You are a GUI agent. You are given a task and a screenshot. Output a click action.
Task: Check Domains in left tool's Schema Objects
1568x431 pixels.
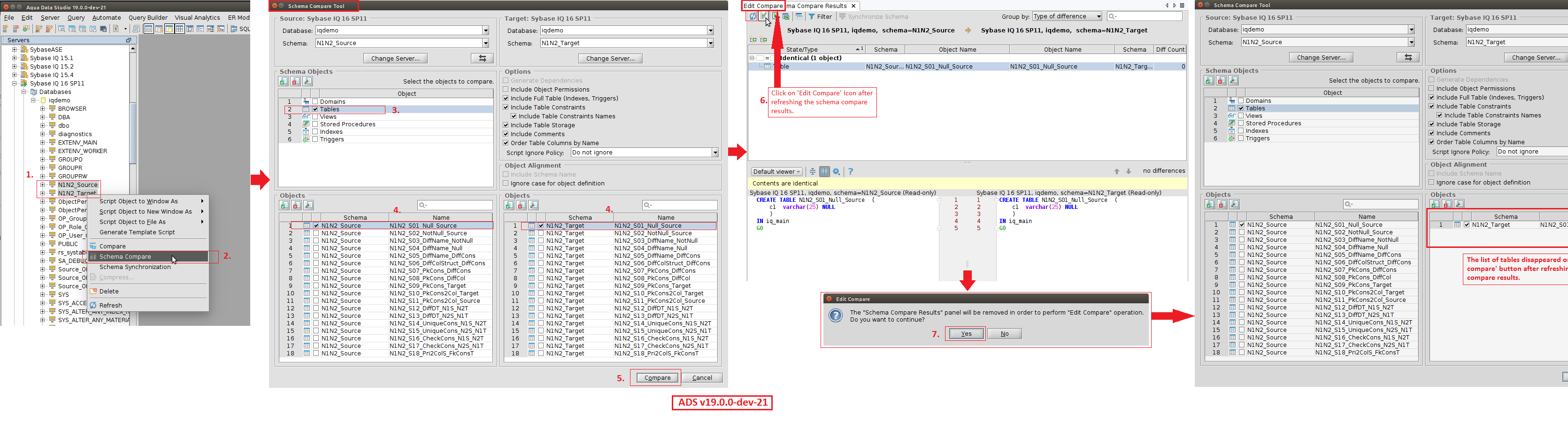click(x=315, y=102)
